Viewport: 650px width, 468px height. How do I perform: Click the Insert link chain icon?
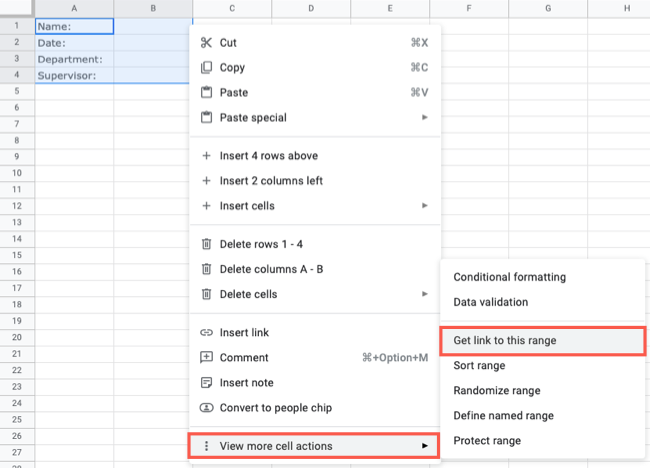tap(206, 333)
